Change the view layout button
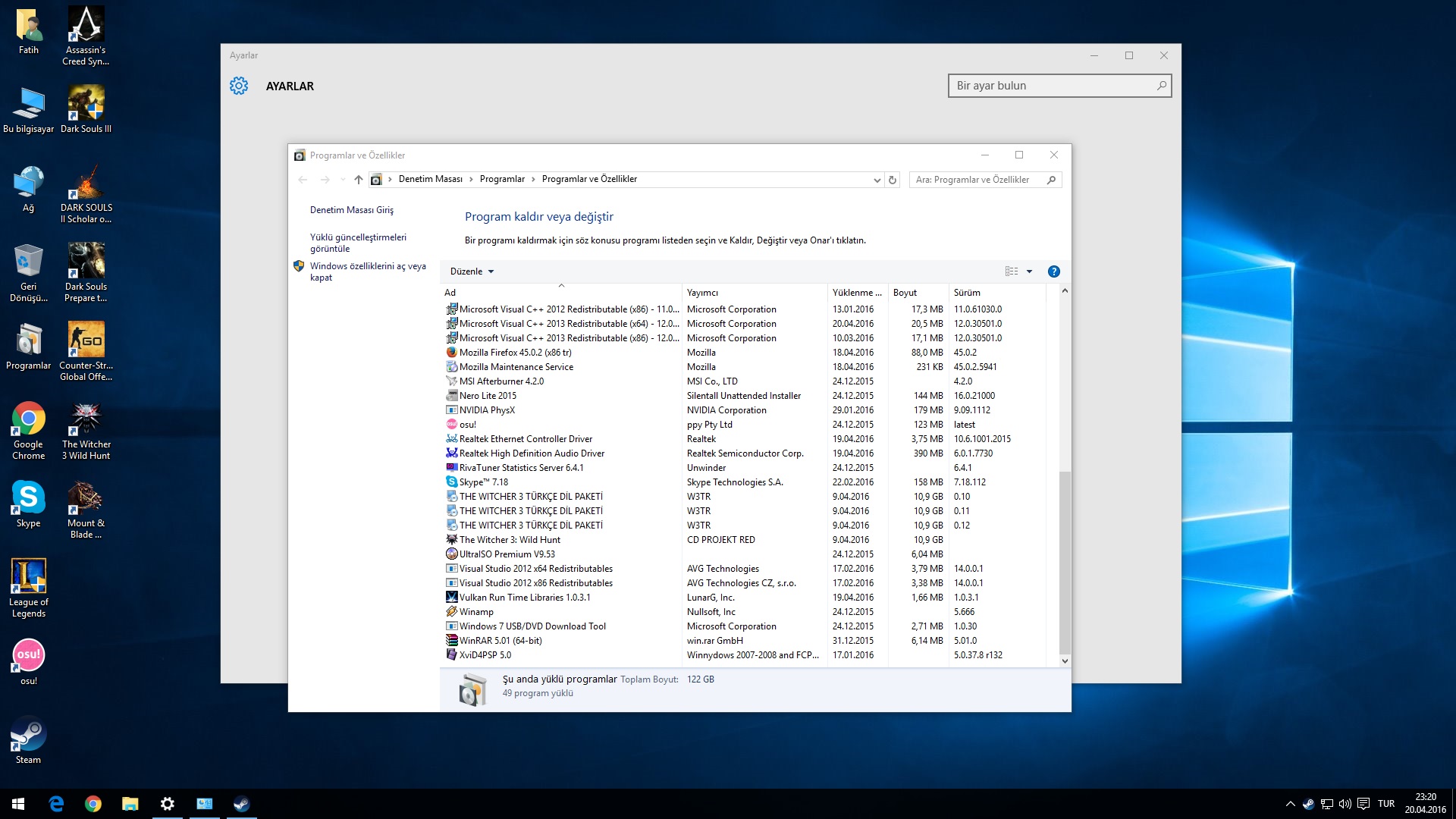Screen dimensions: 1456x819 click(1012, 271)
